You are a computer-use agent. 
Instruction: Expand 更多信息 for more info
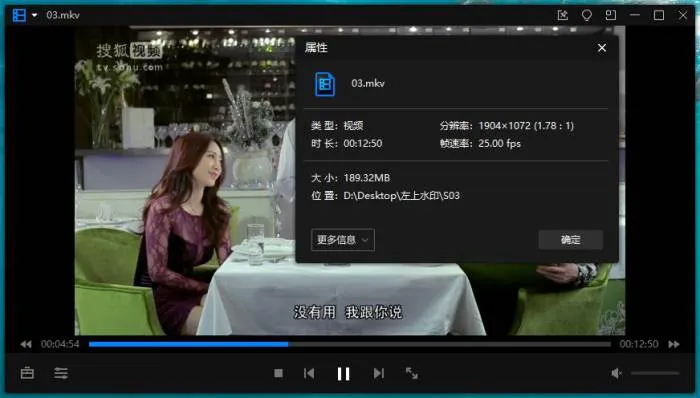point(343,240)
